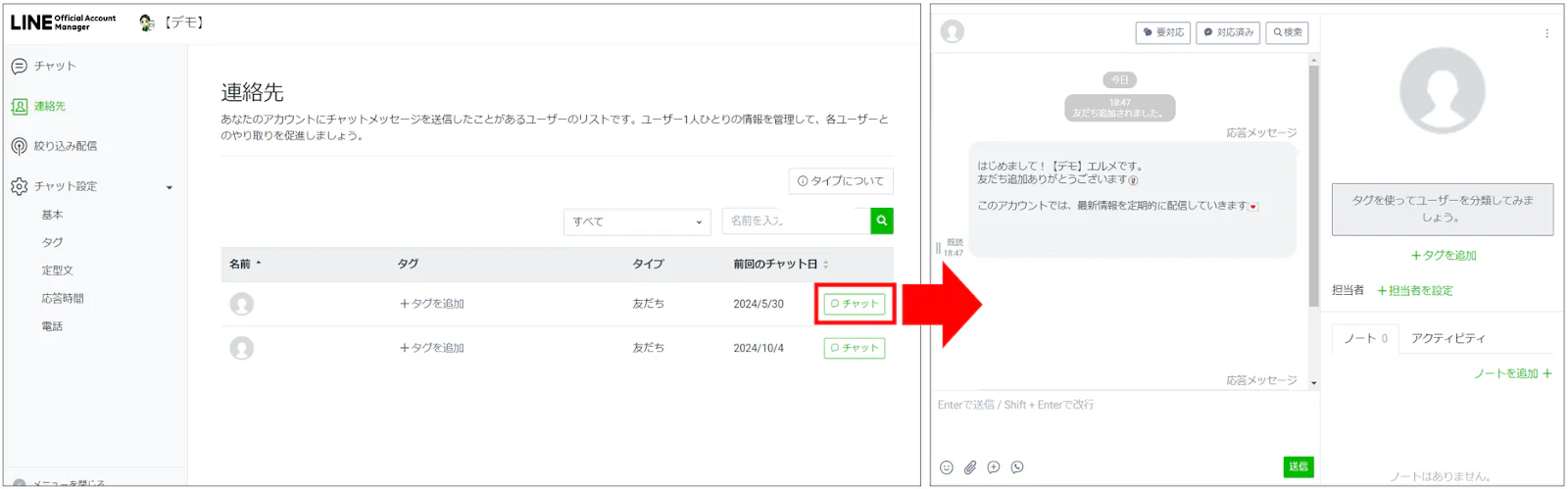Click the チャット scrollbar down arrow
The image size is (1568, 489).
click(1314, 383)
